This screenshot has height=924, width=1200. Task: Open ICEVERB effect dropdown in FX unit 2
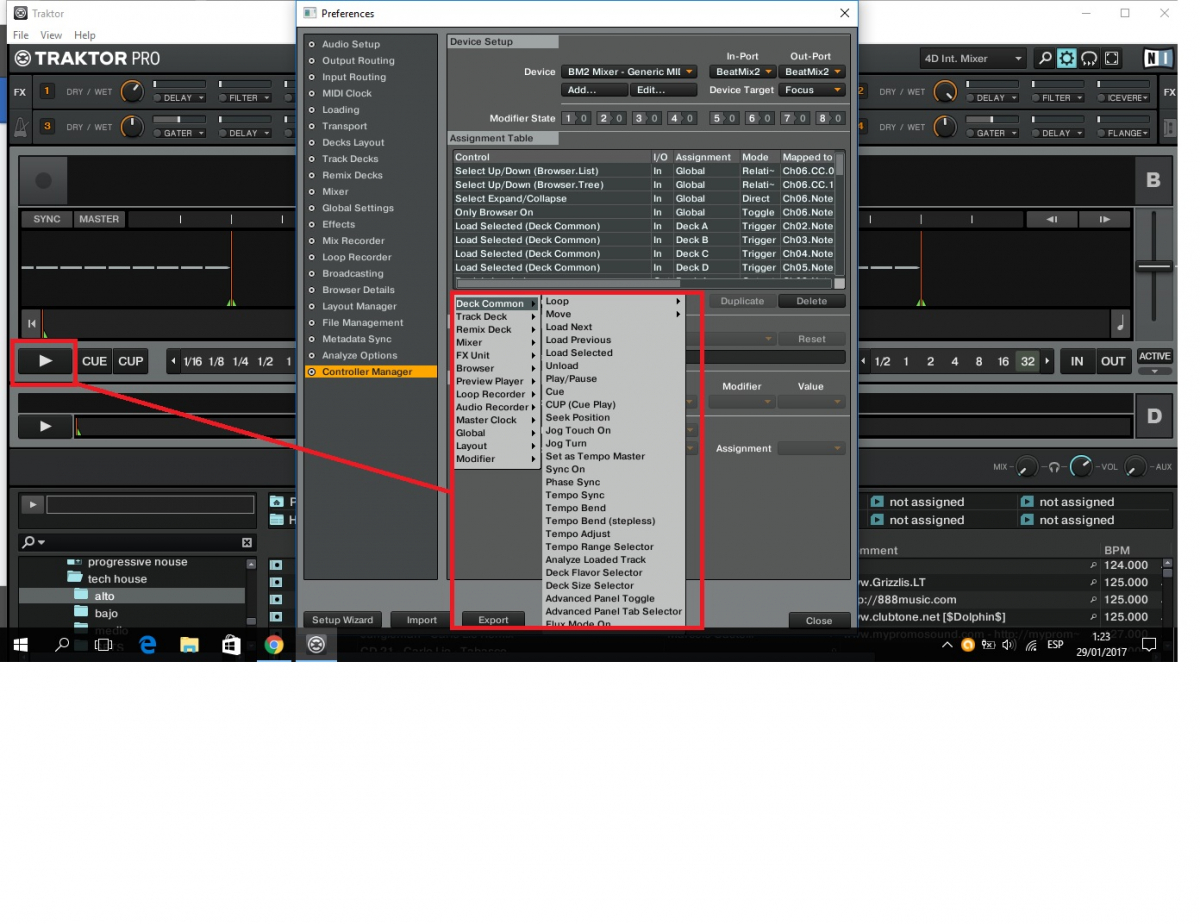coord(1126,98)
